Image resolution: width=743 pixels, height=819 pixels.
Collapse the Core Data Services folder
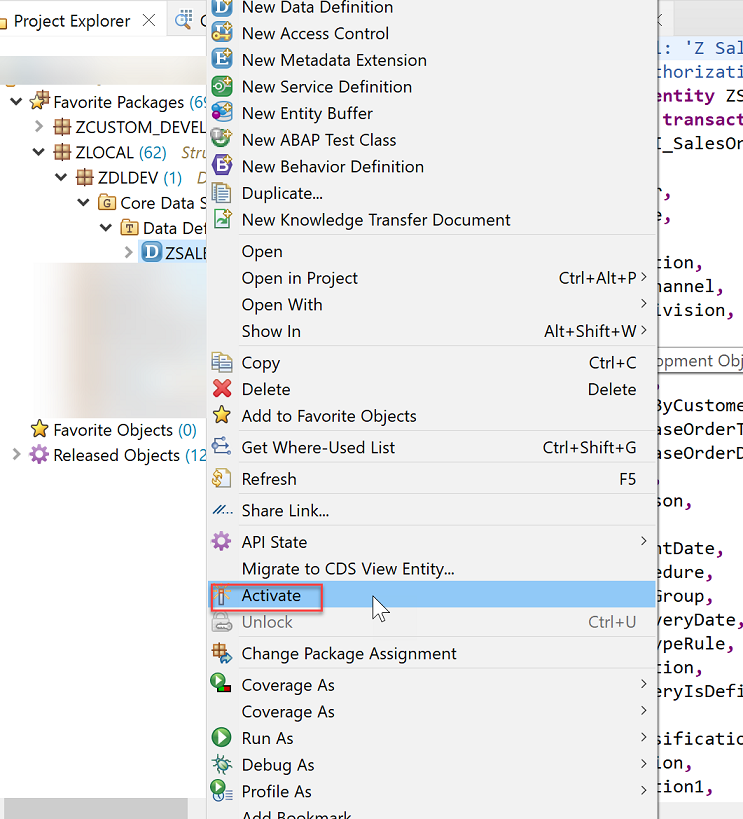point(84,203)
